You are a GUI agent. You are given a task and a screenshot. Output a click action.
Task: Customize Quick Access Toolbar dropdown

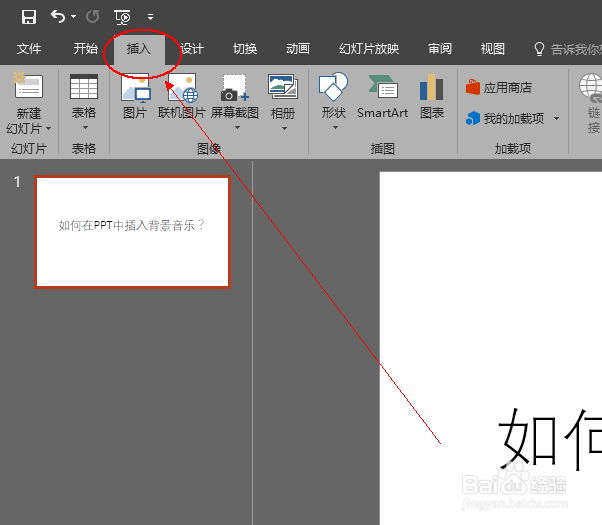[x=150, y=17]
